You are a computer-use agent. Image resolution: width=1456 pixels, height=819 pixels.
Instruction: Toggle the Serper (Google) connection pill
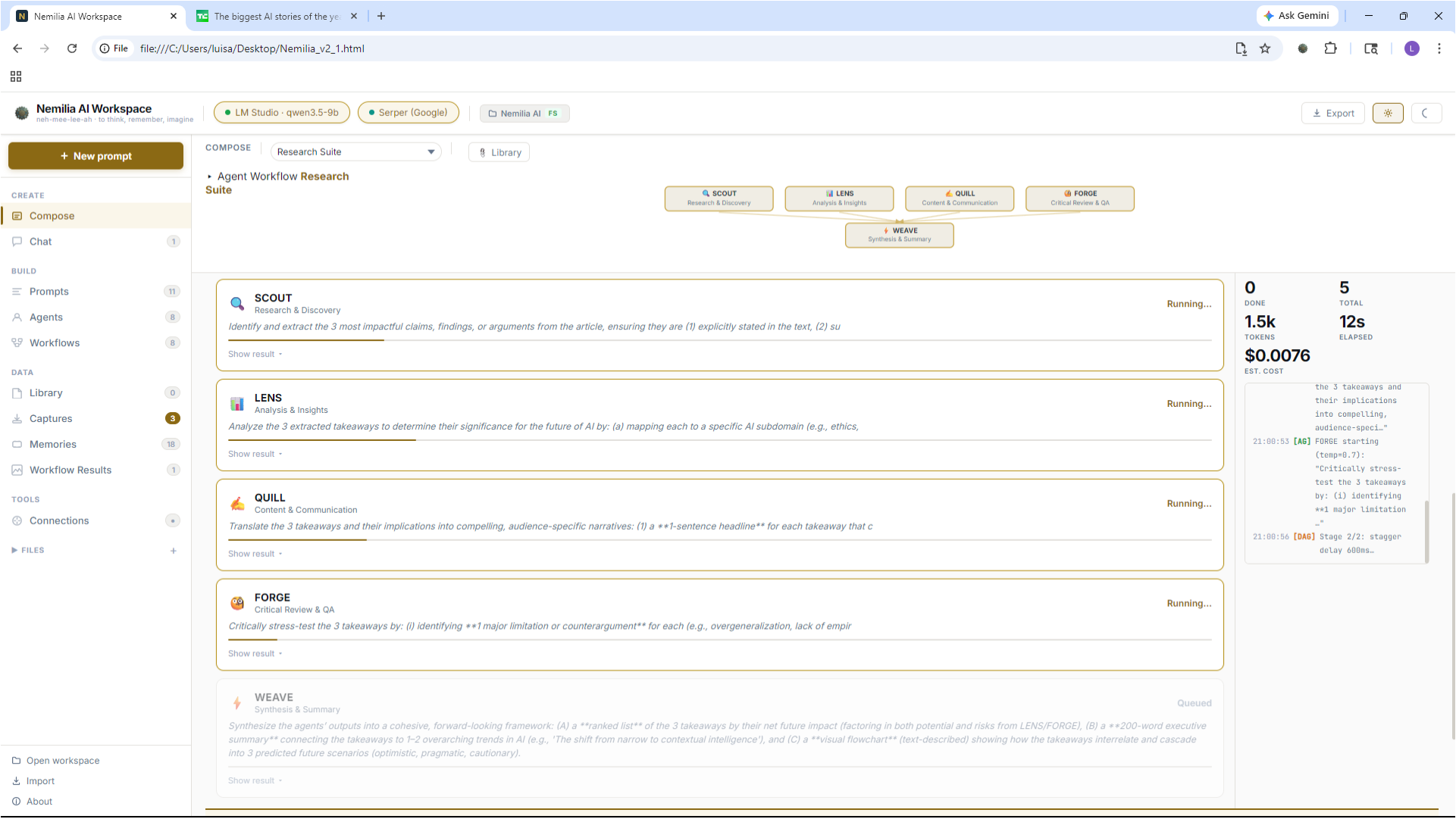pyautogui.click(x=409, y=112)
